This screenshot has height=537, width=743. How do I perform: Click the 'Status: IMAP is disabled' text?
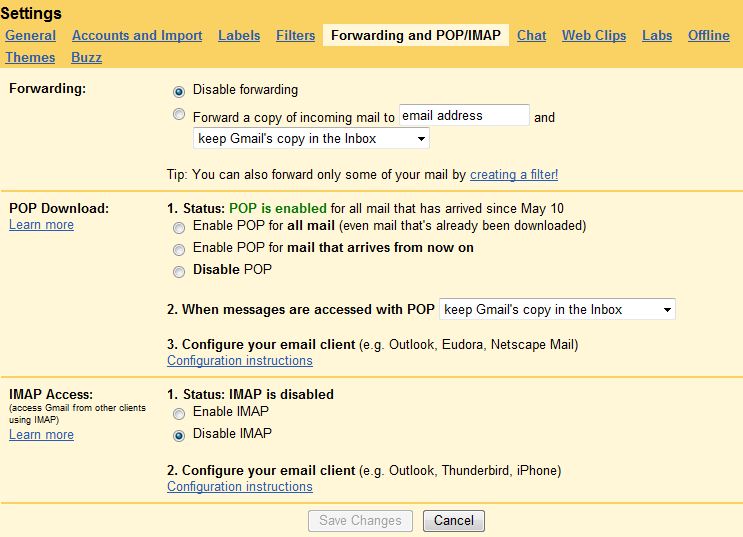[258, 394]
